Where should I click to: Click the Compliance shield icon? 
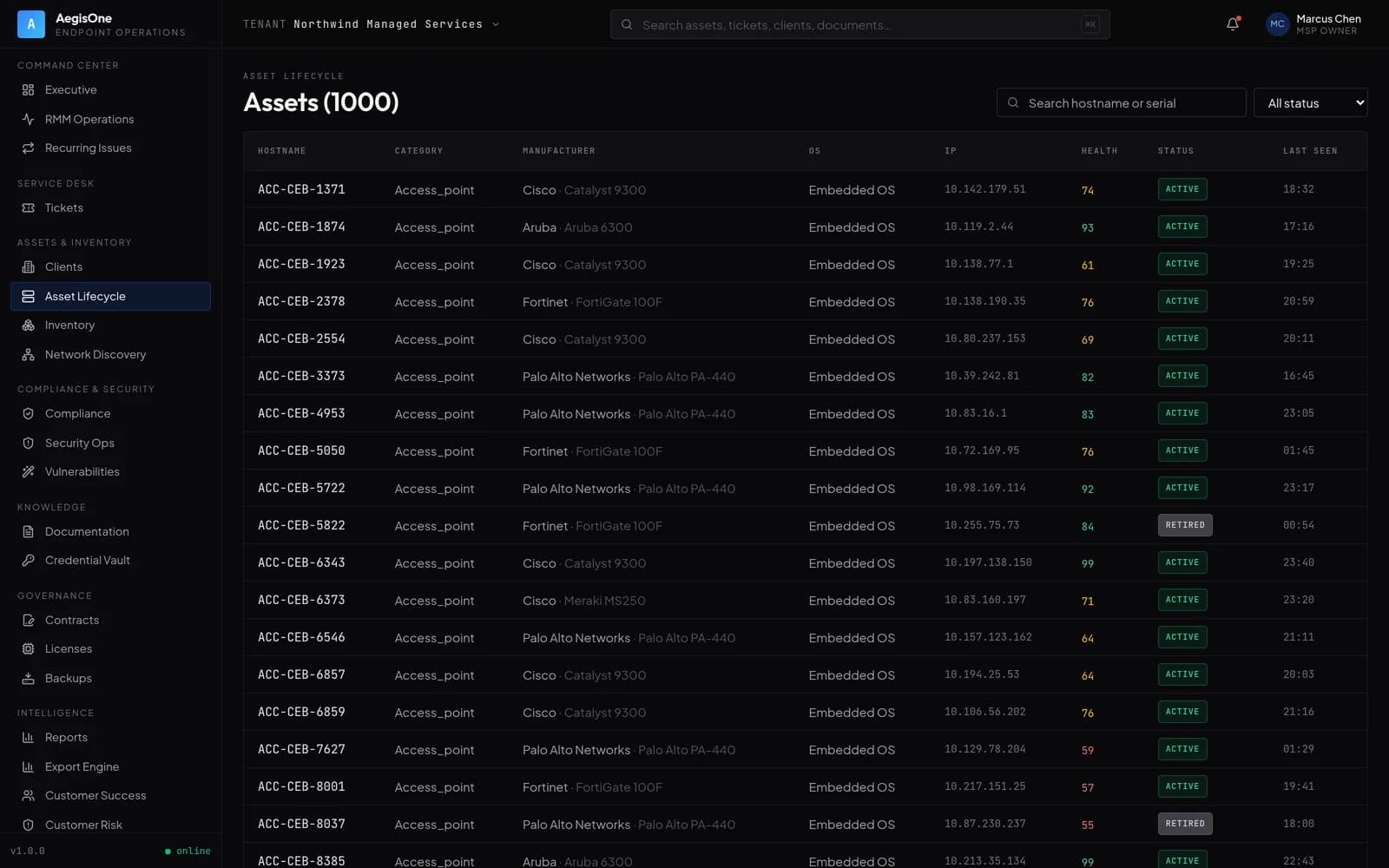point(28,414)
